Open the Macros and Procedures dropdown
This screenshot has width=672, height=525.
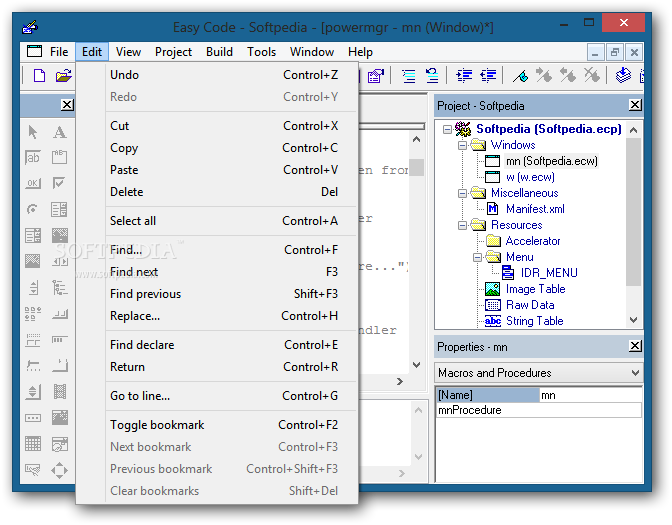[636, 373]
